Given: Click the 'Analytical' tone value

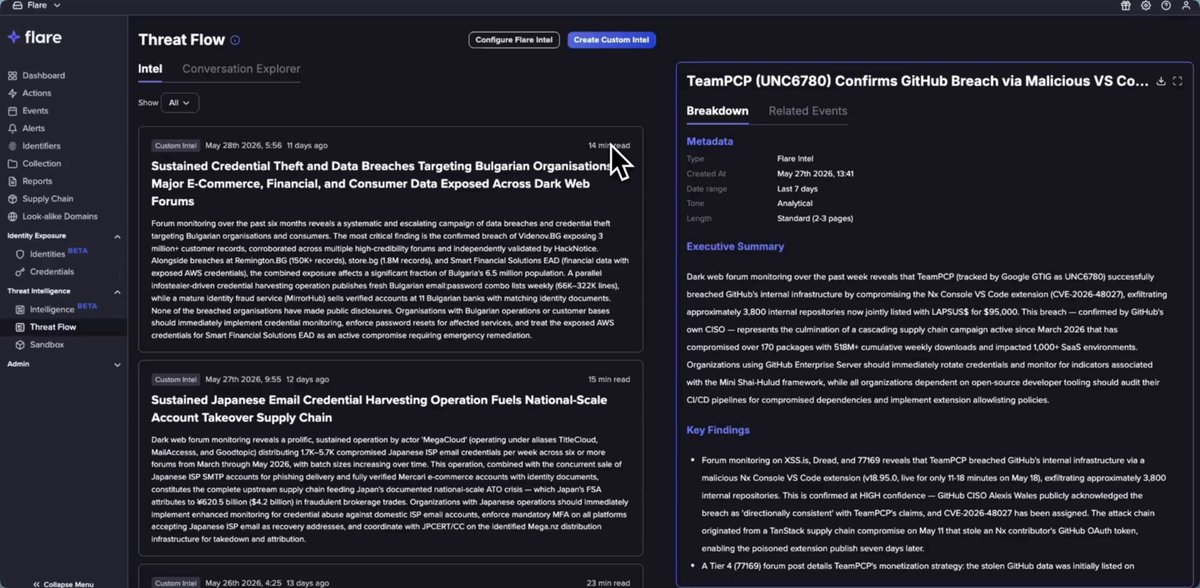Looking at the screenshot, I should point(794,203).
